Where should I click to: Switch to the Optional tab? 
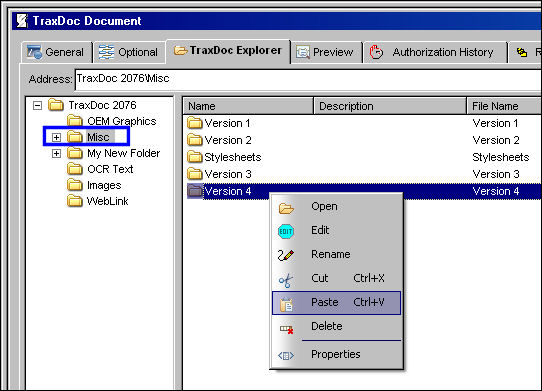[129, 52]
